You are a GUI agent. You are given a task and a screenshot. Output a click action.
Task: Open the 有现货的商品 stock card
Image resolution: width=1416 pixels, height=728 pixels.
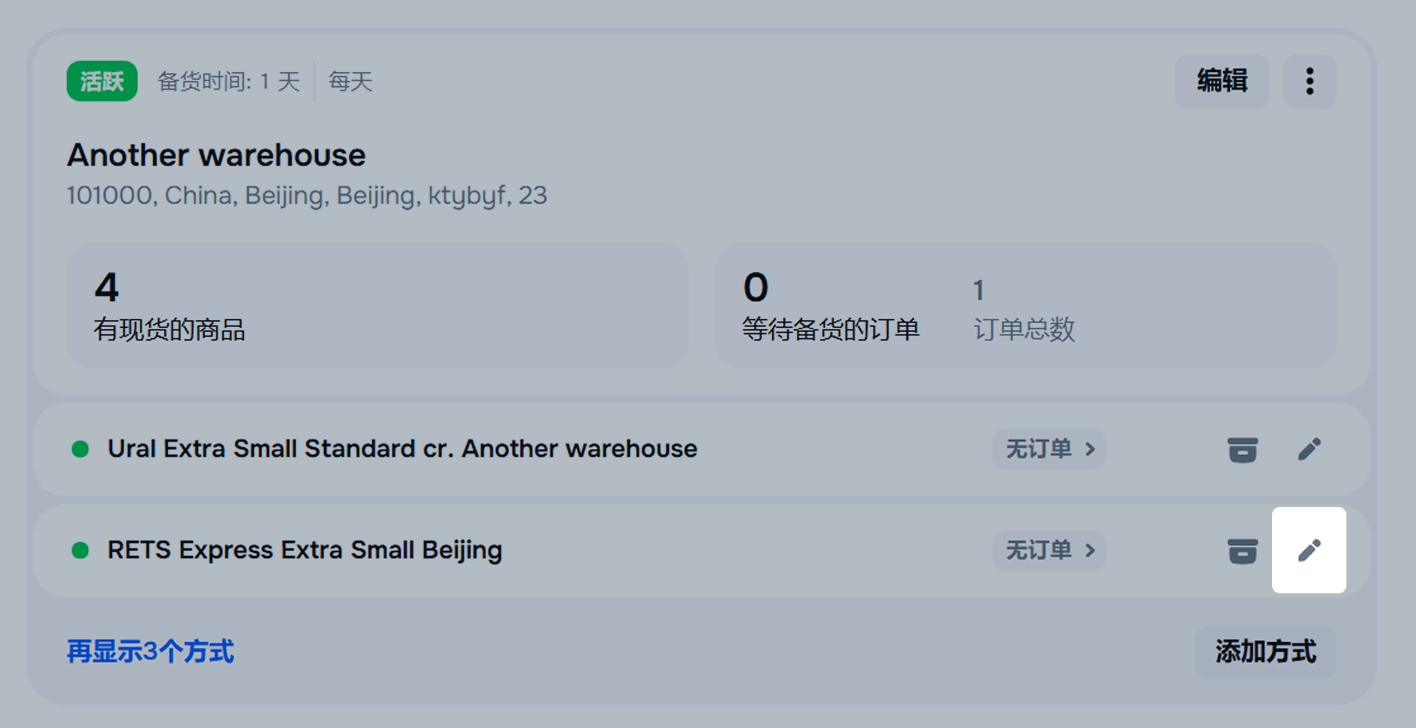[377, 306]
